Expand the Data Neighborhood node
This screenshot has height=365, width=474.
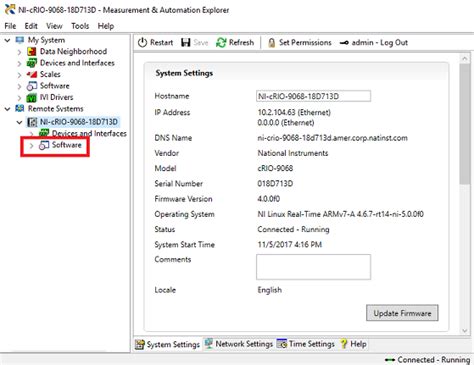pyautogui.click(x=19, y=52)
